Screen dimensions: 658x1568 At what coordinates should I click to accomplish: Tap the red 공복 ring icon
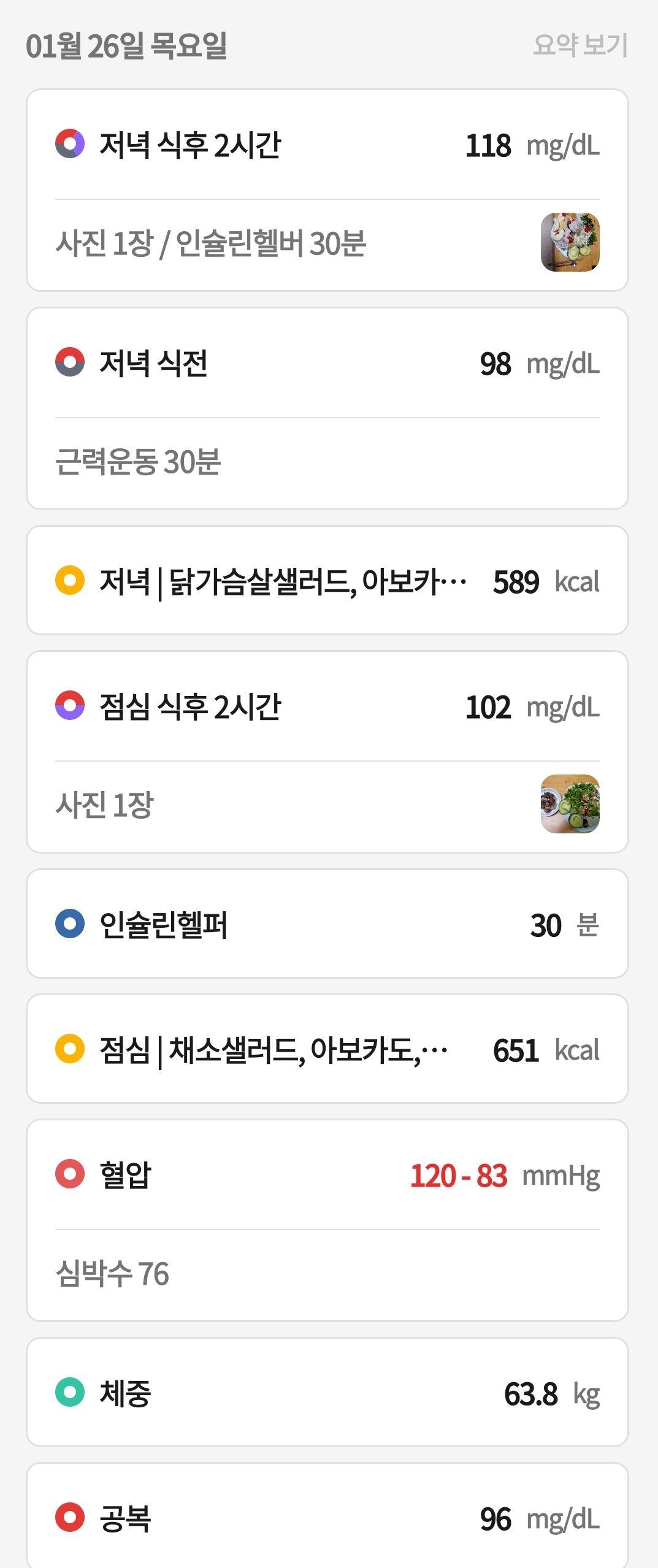click(x=70, y=1517)
